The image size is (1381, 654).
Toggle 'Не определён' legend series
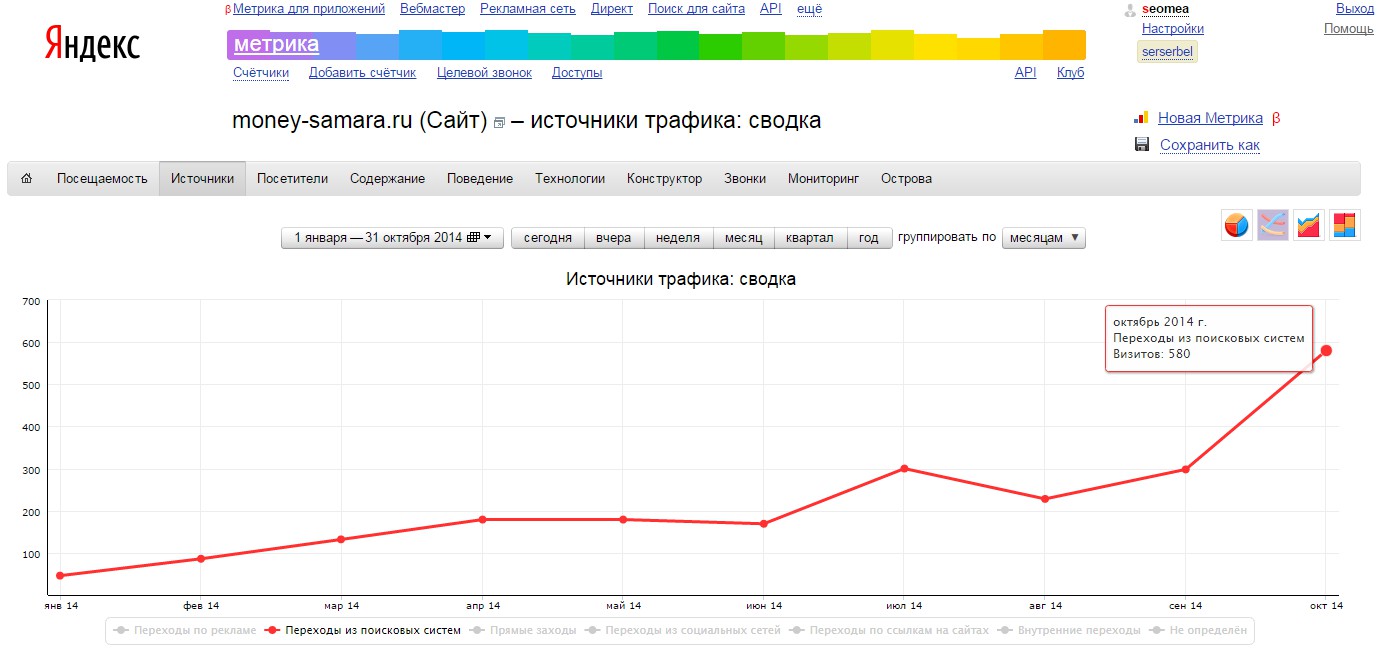(1199, 631)
